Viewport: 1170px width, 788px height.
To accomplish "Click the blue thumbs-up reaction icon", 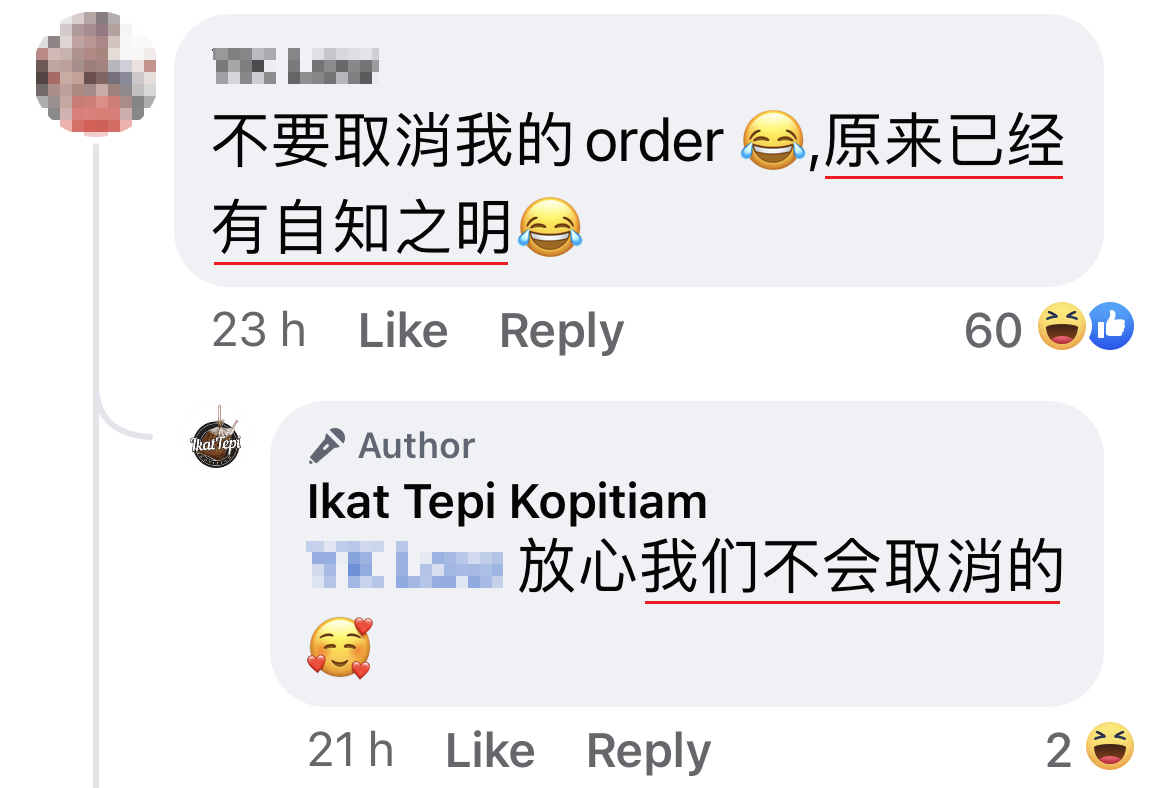I will tap(1111, 327).
